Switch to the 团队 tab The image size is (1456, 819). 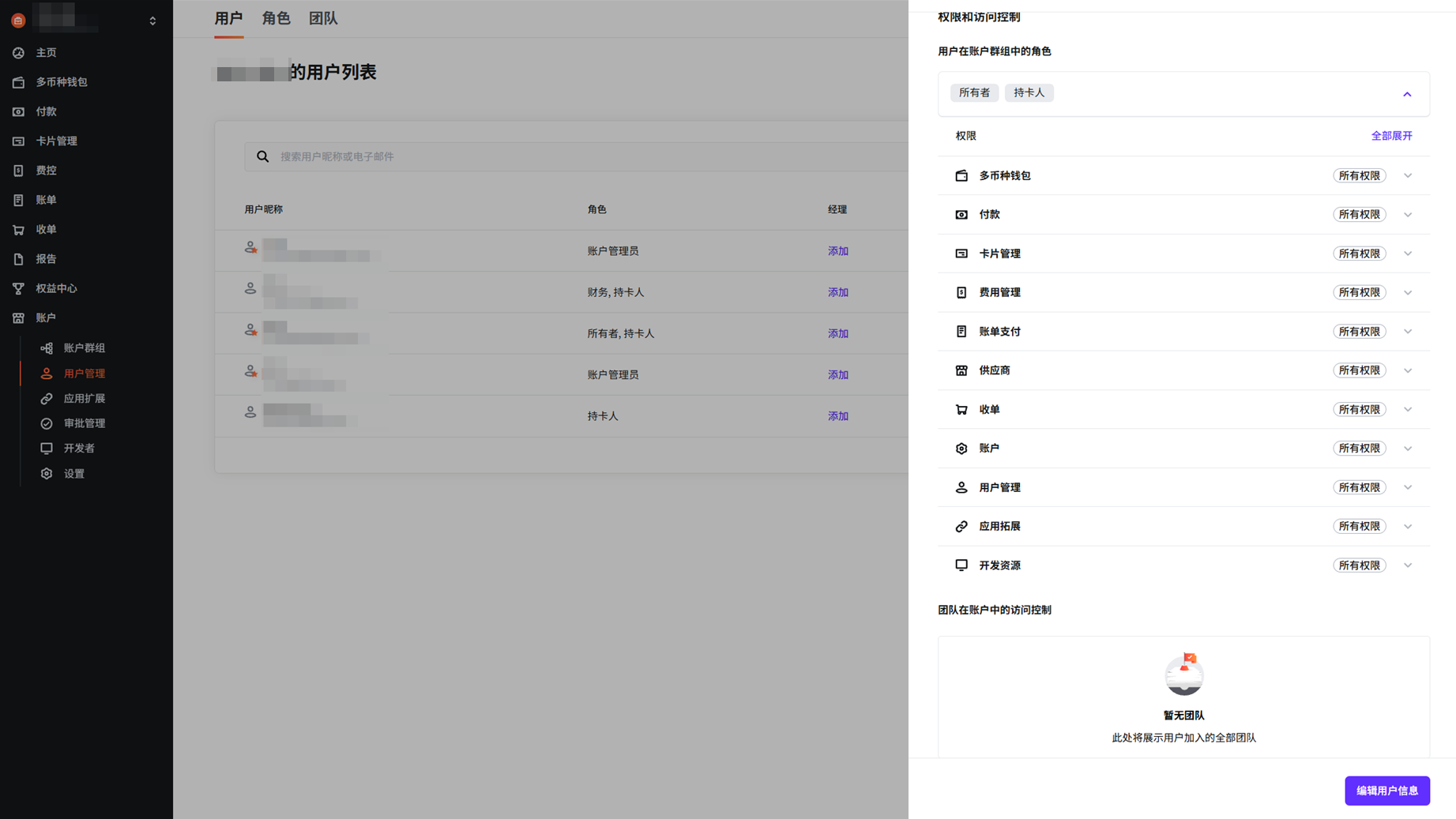click(x=322, y=19)
